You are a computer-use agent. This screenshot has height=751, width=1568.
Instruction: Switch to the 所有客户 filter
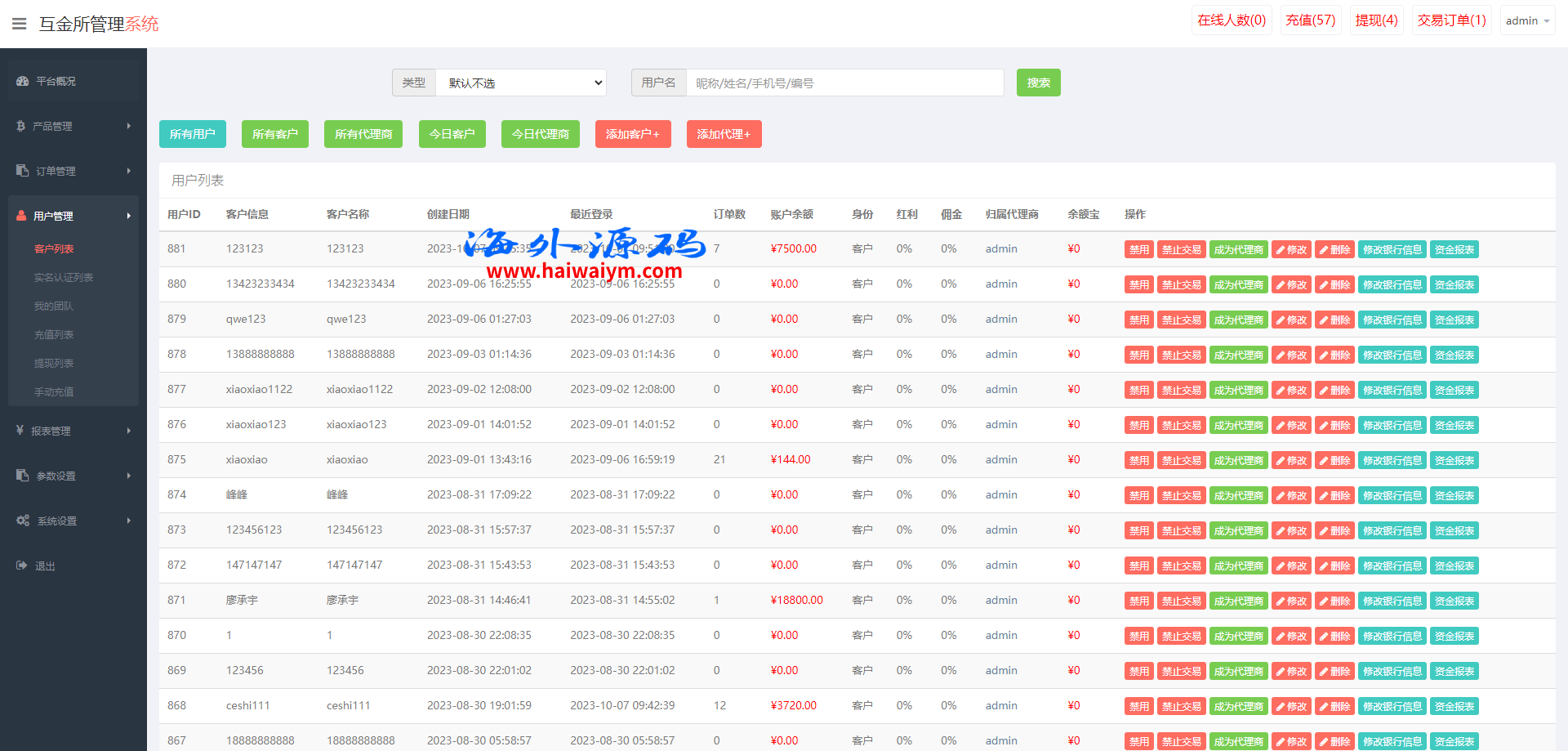[274, 134]
